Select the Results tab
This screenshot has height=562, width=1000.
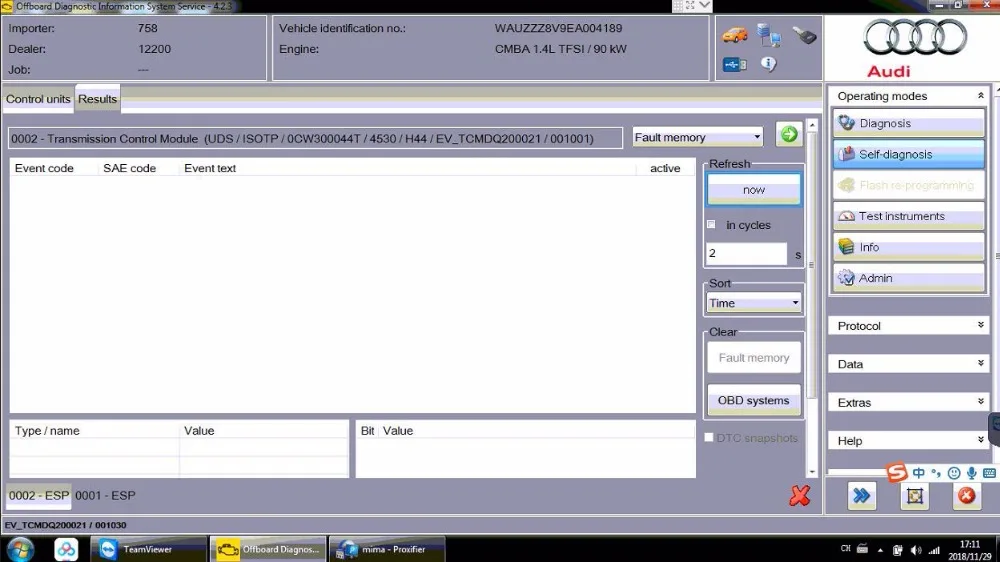point(98,99)
